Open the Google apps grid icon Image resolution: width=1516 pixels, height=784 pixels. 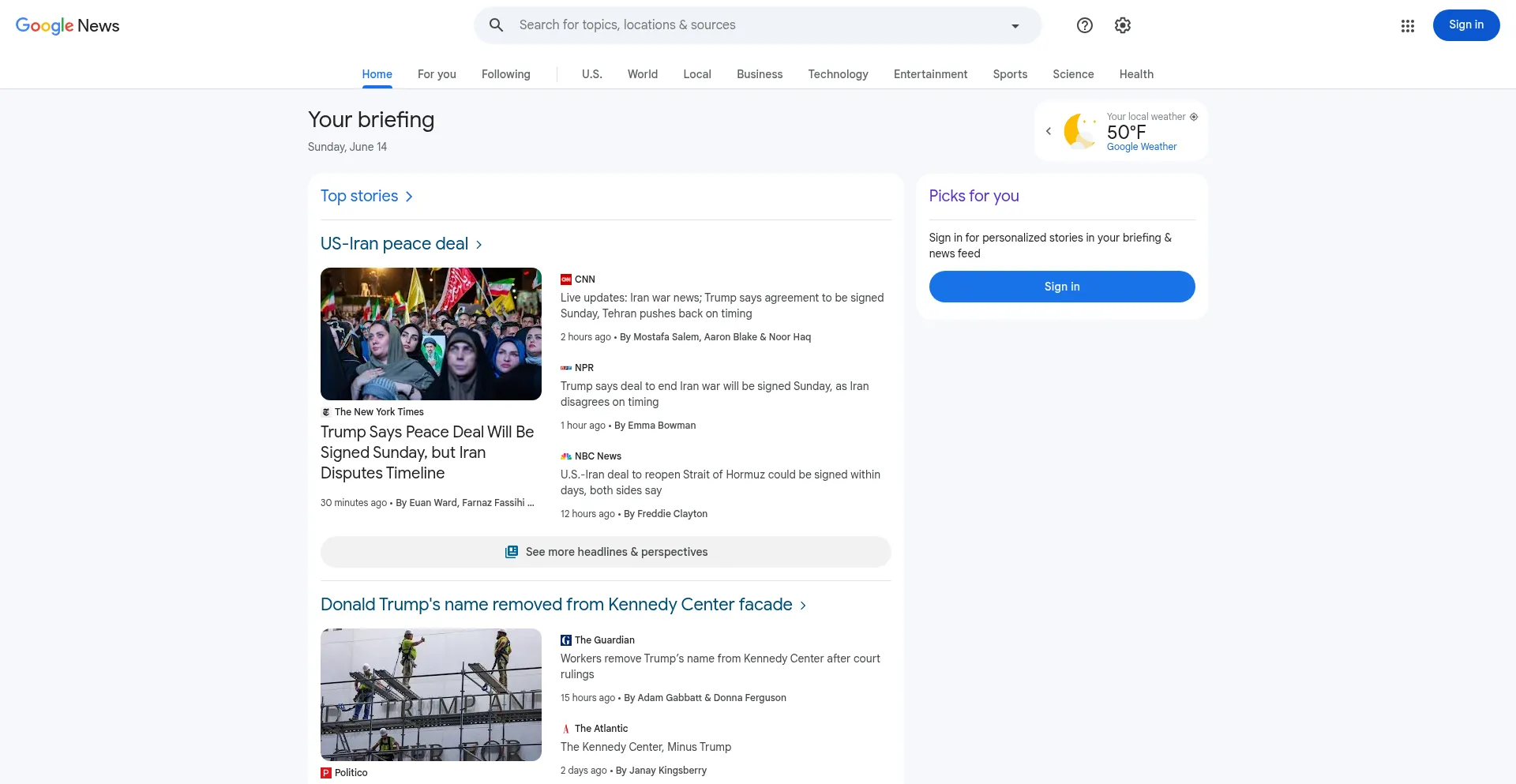pyautogui.click(x=1408, y=26)
